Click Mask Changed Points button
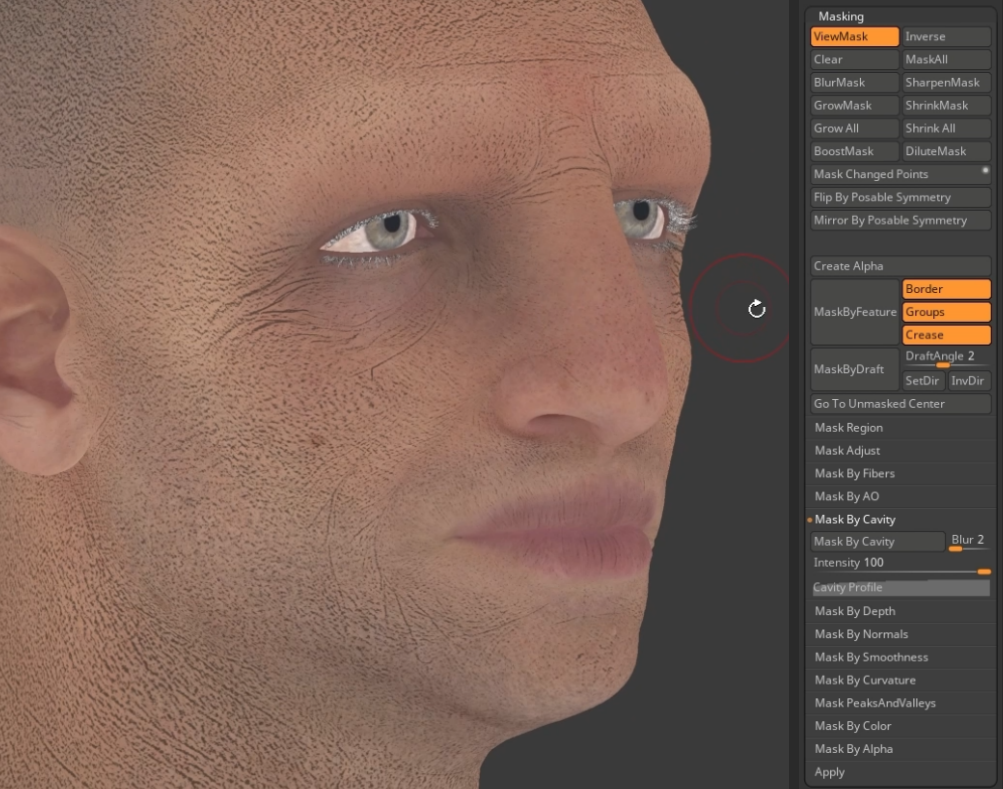 [x=900, y=174]
